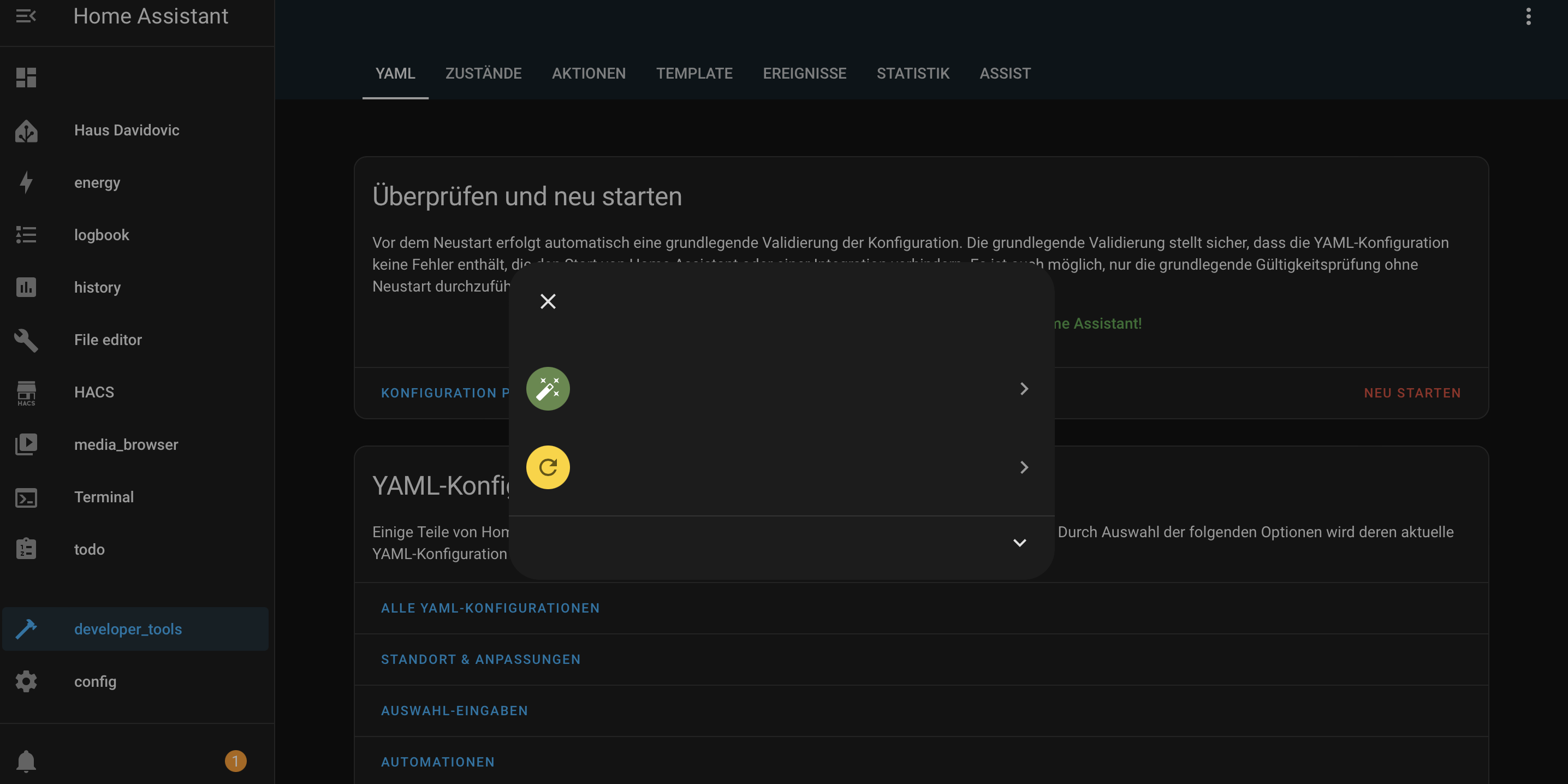The height and width of the screenshot is (784, 1568).
Task: Reload AUTOMATIONEN configuration
Action: tap(438, 762)
